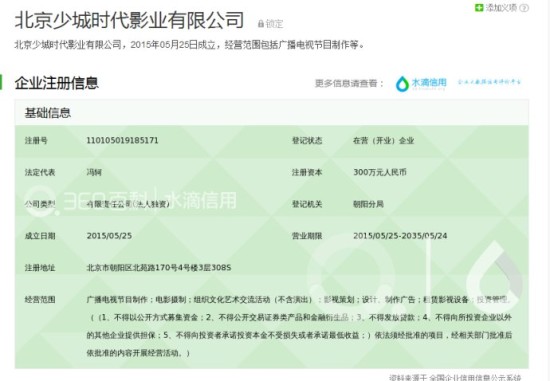Click the 锁定 lock icon
This screenshot has width=550, height=381.
click(261, 24)
